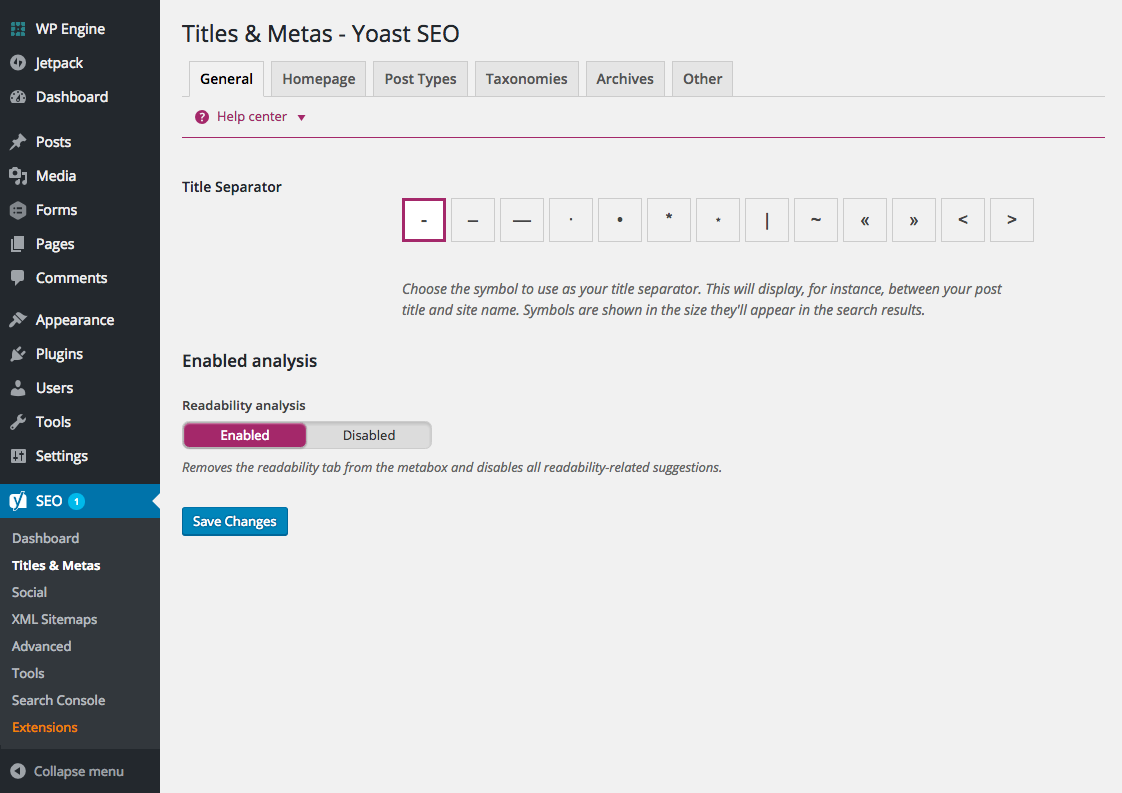Open SEO Dashboard submenu item
The image size is (1122, 793).
[x=46, y=538]
